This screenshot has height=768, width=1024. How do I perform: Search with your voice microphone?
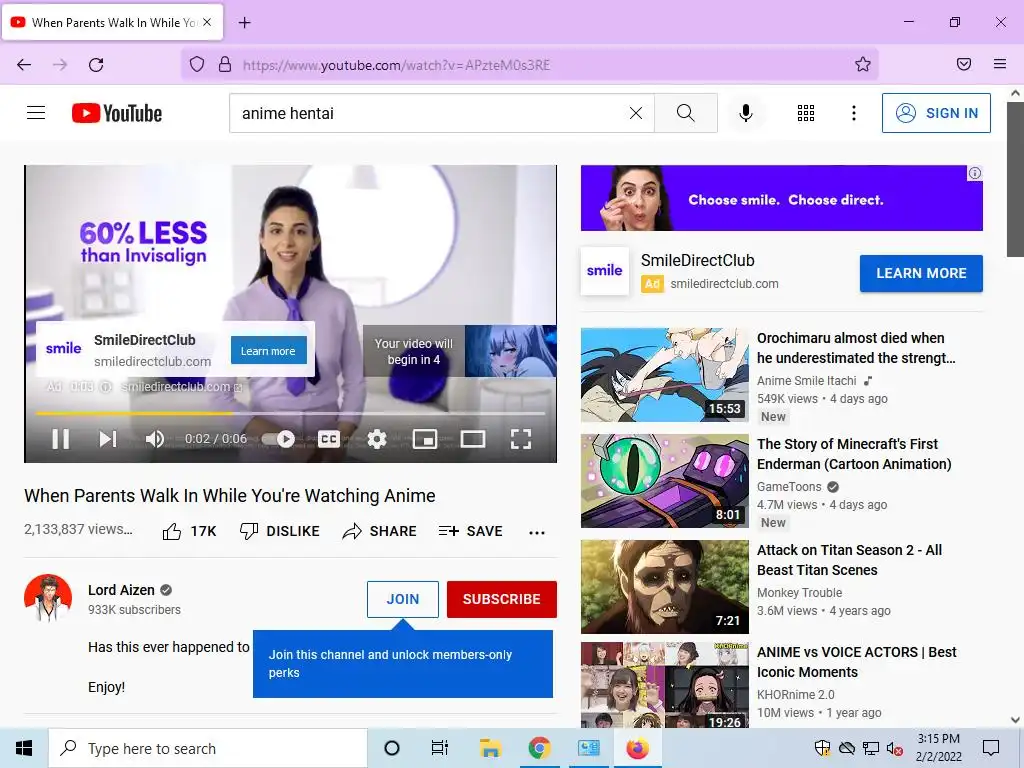[745, 113]
